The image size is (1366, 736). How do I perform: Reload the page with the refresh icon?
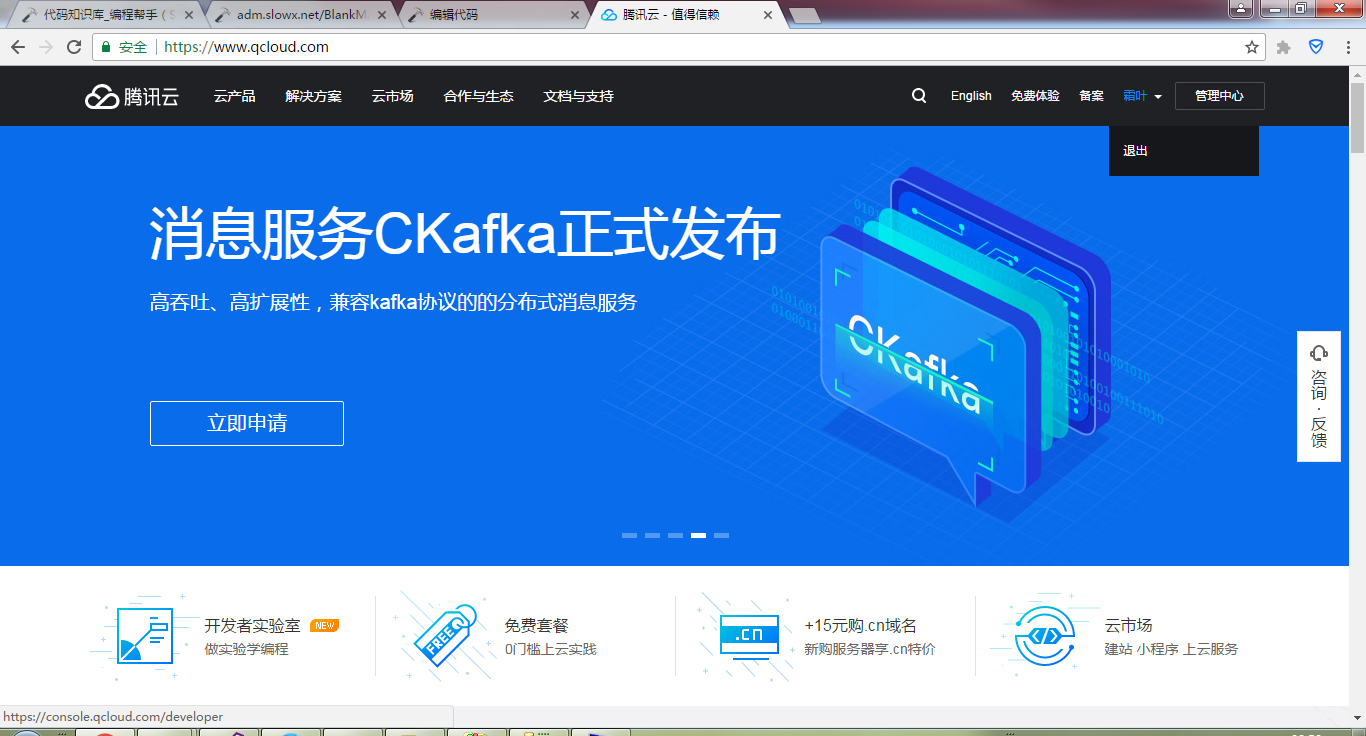74,47
